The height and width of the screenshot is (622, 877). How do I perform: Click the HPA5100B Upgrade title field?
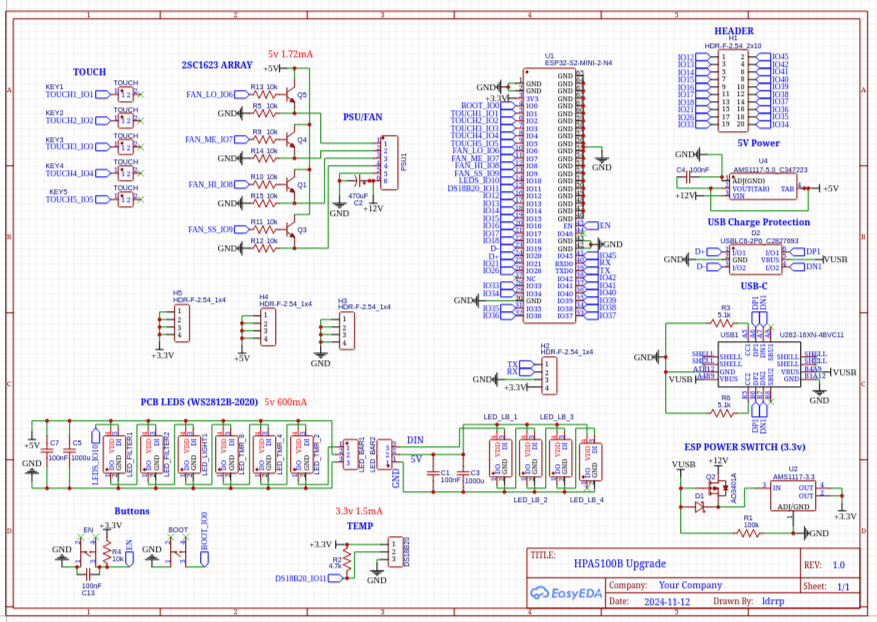coord(619,564)
